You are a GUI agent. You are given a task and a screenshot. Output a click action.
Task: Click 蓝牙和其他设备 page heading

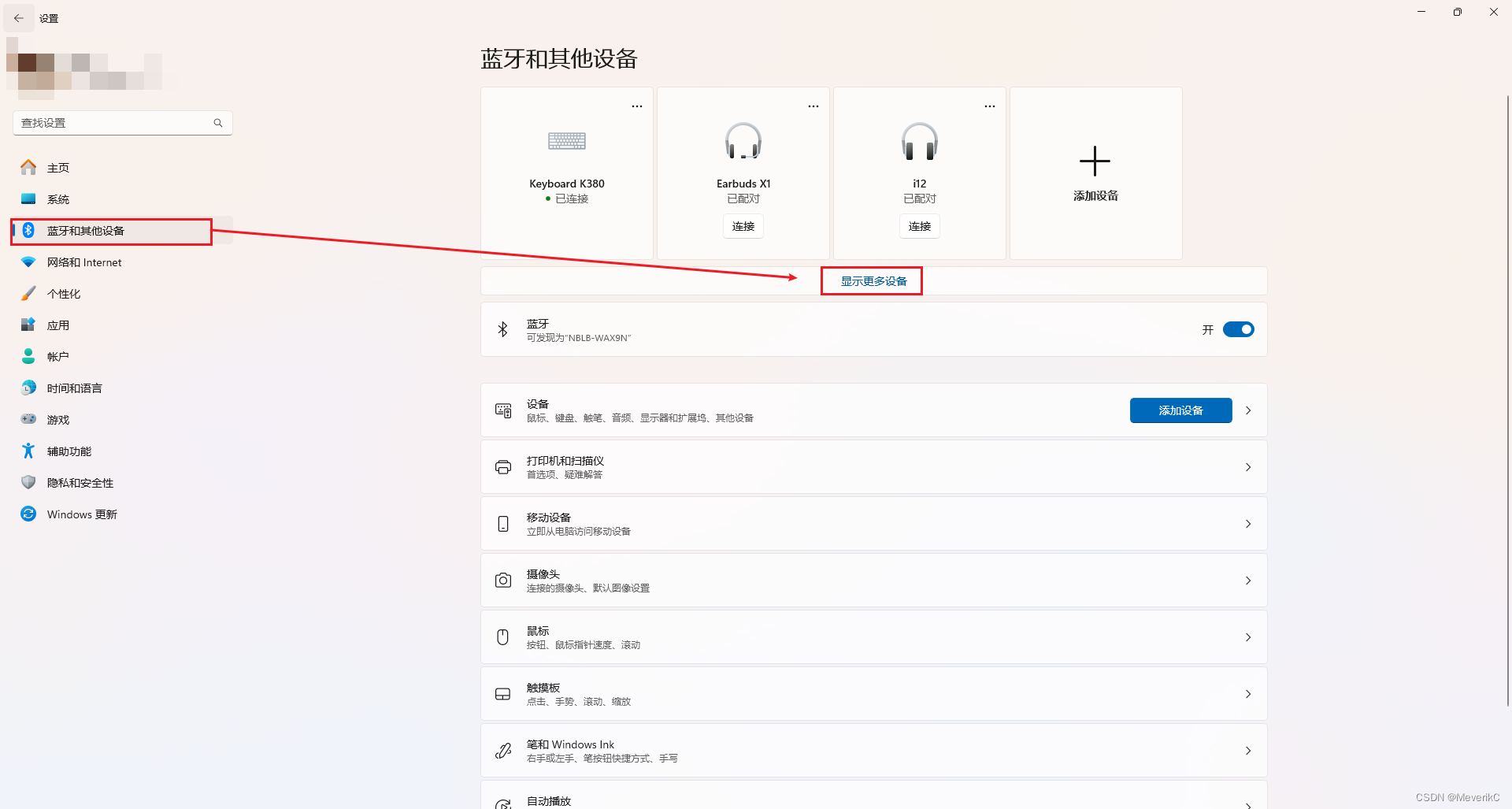pyautogui.click(x=559, y=59)
